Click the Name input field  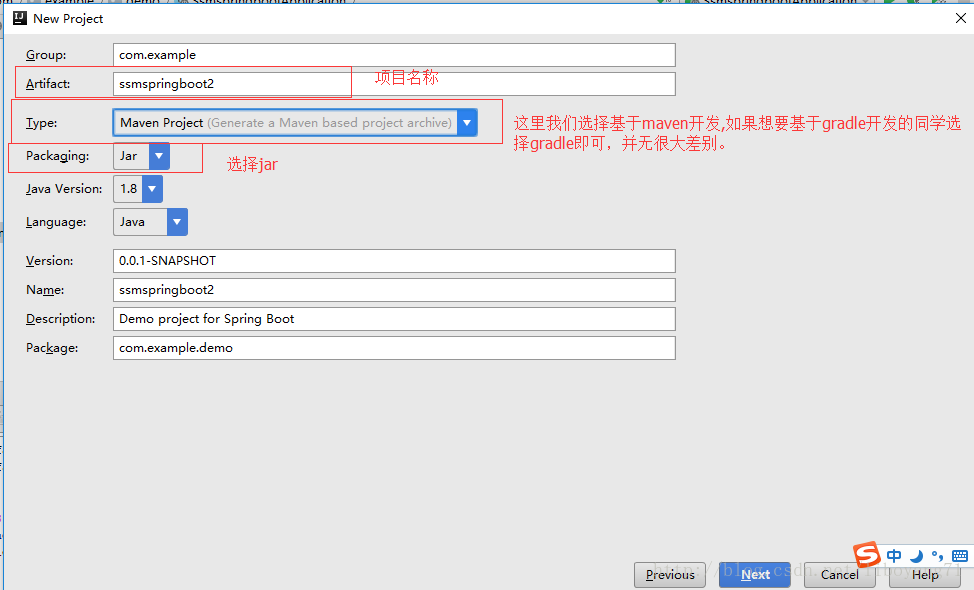tap(394, 290)
